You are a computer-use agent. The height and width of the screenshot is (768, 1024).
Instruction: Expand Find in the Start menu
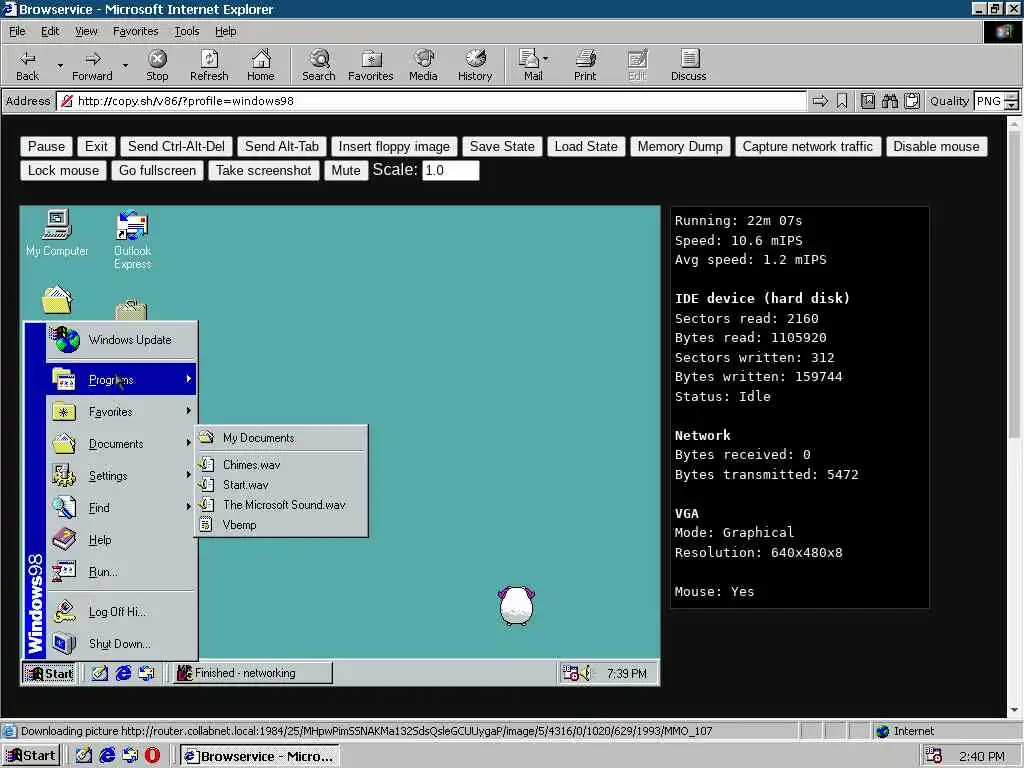coord(121,507)
